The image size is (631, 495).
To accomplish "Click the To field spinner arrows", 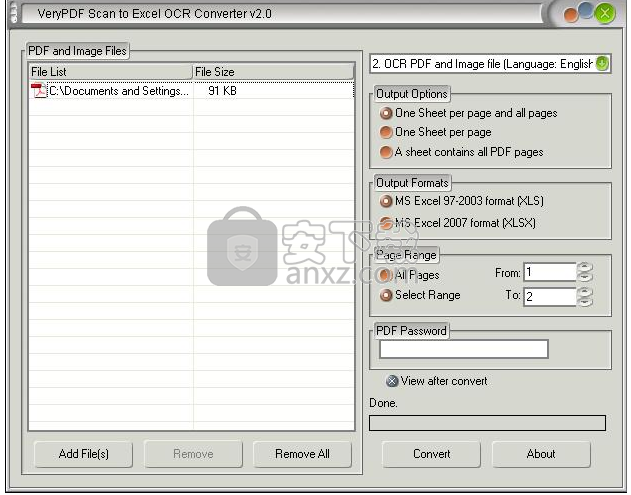I will (x=585, y=297).
